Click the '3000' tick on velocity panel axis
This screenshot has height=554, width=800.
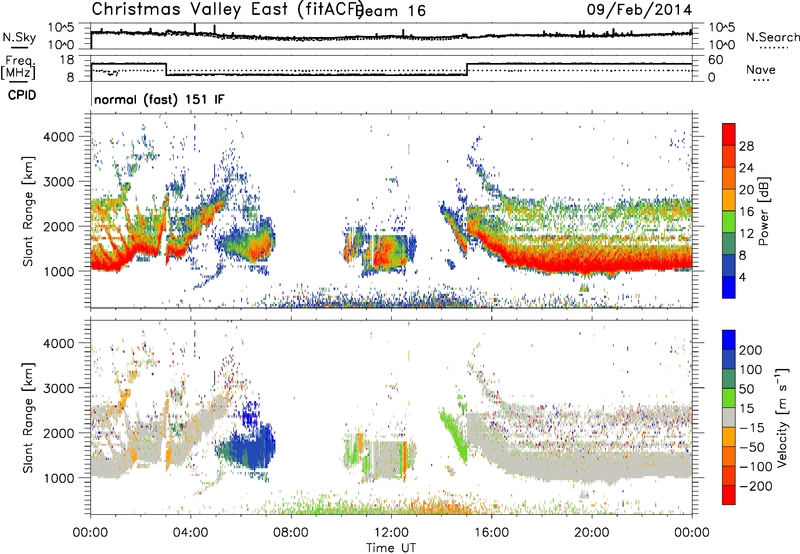[58, 388]
